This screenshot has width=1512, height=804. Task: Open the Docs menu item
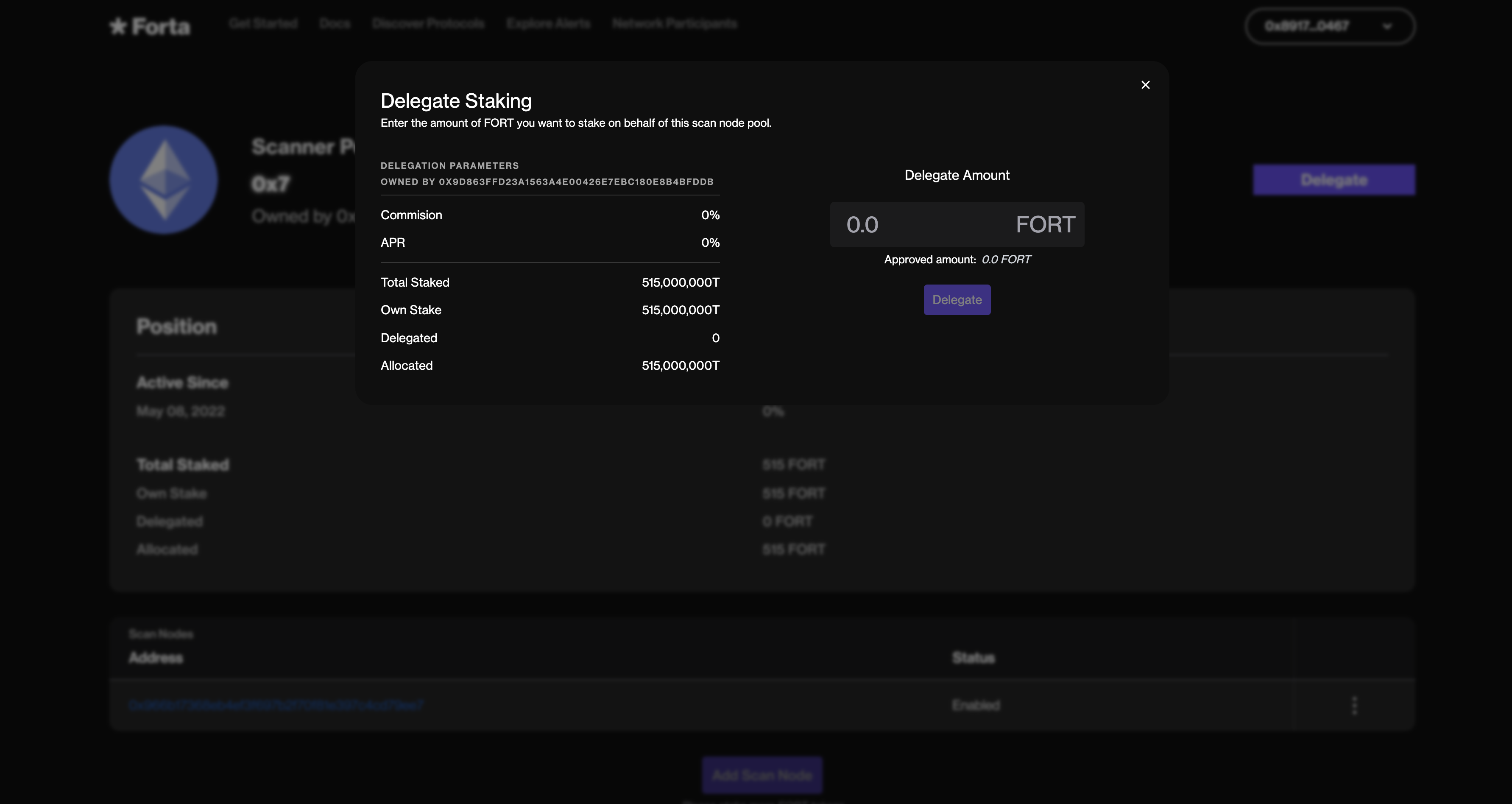click(335, 23)
